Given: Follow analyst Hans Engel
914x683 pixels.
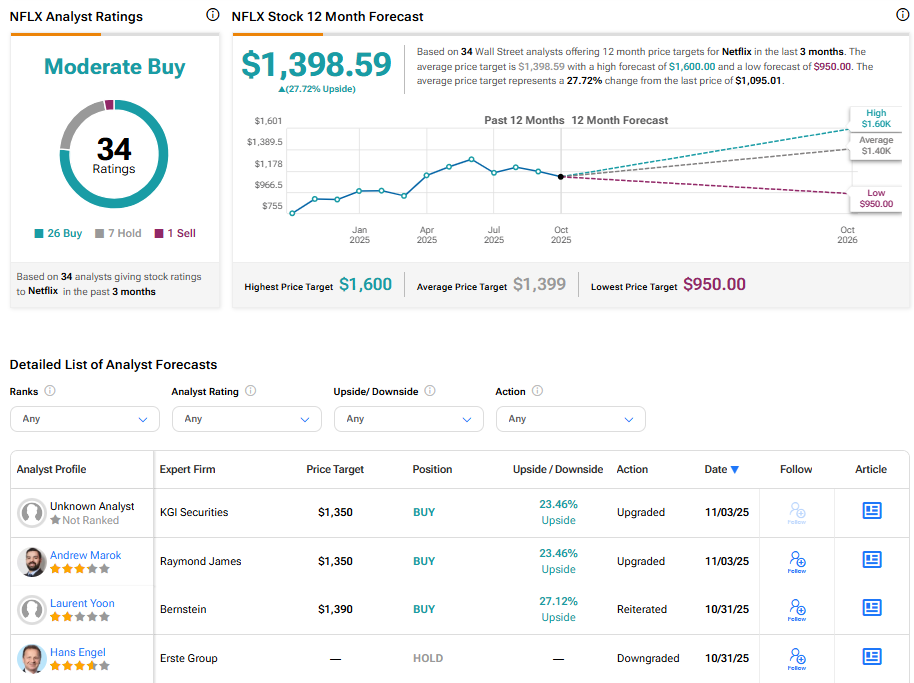Looking at the screenshot, I should [x=796, y=657].
